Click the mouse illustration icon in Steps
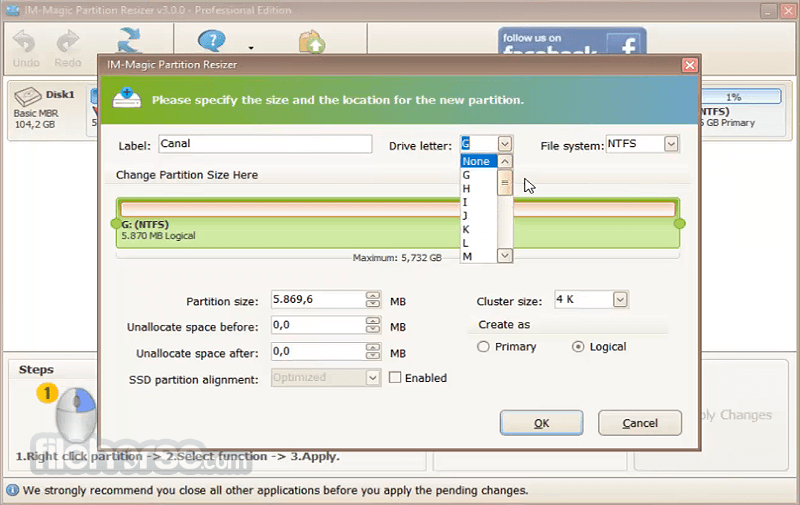The height and width of the screenshot is (505, 800). click(x=76, y=414)
